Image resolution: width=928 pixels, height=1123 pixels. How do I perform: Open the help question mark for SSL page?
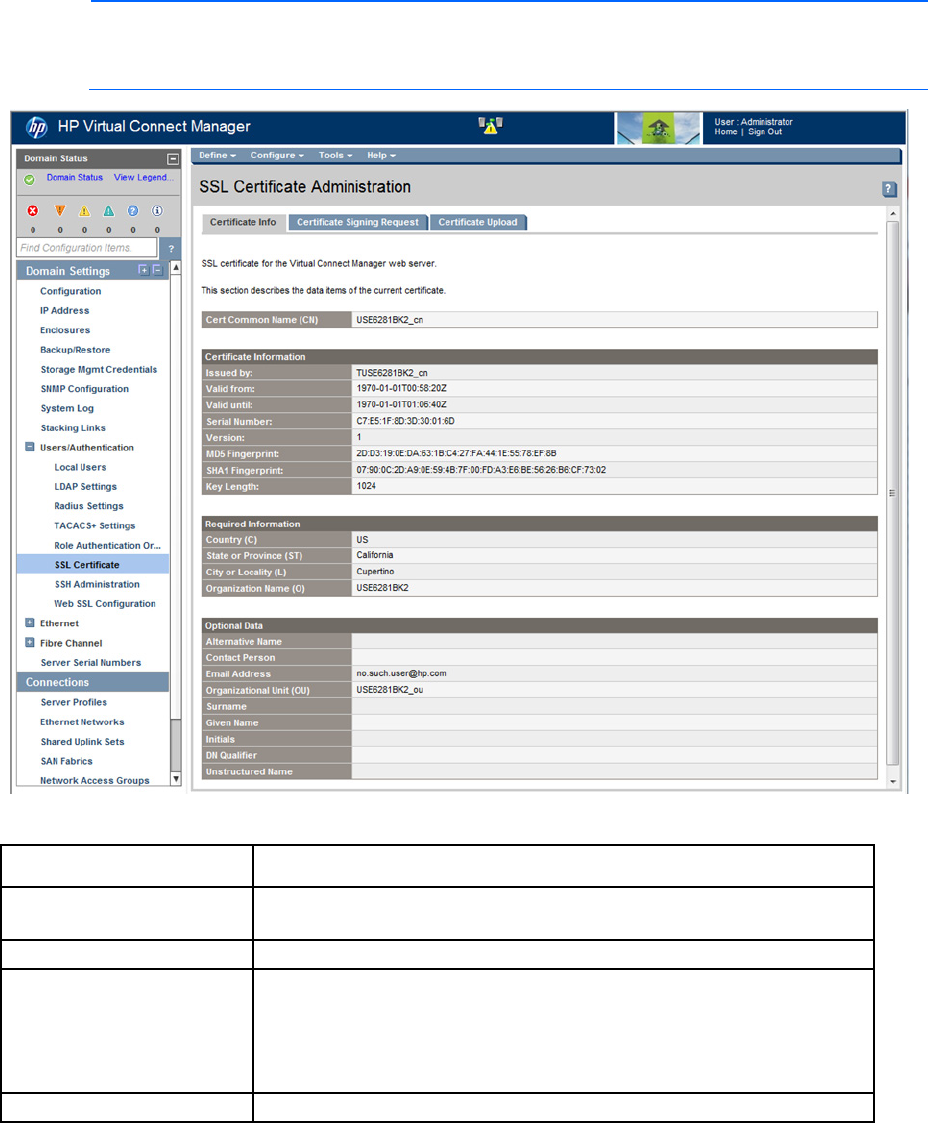click(x=889, y=189)
